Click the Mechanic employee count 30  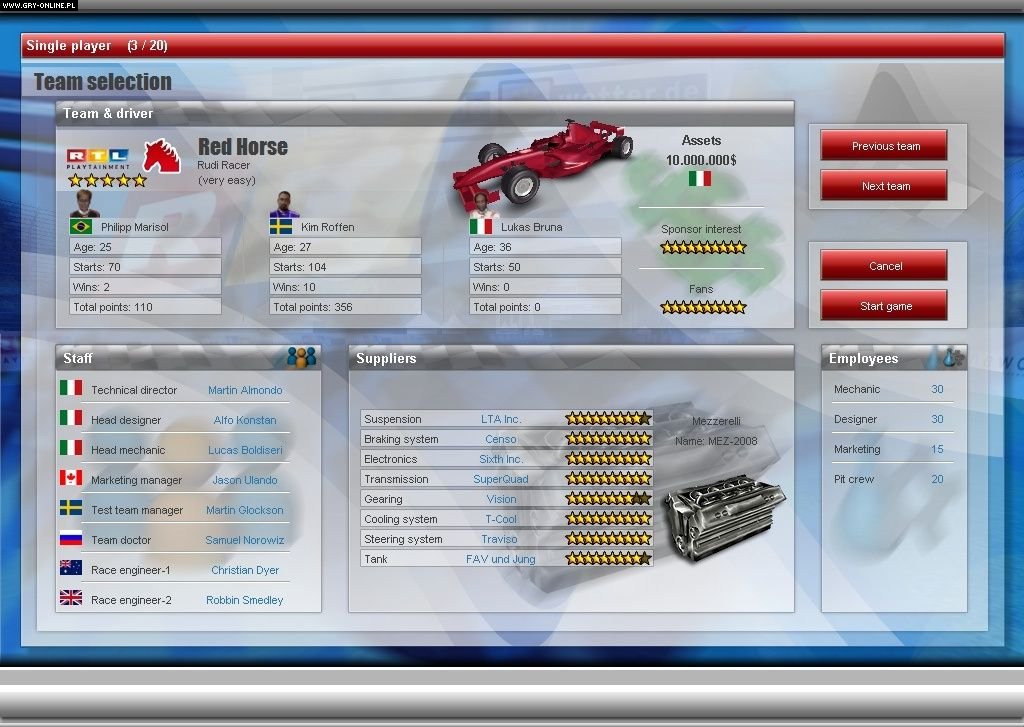pyautogui.click(x=937, y=389)
